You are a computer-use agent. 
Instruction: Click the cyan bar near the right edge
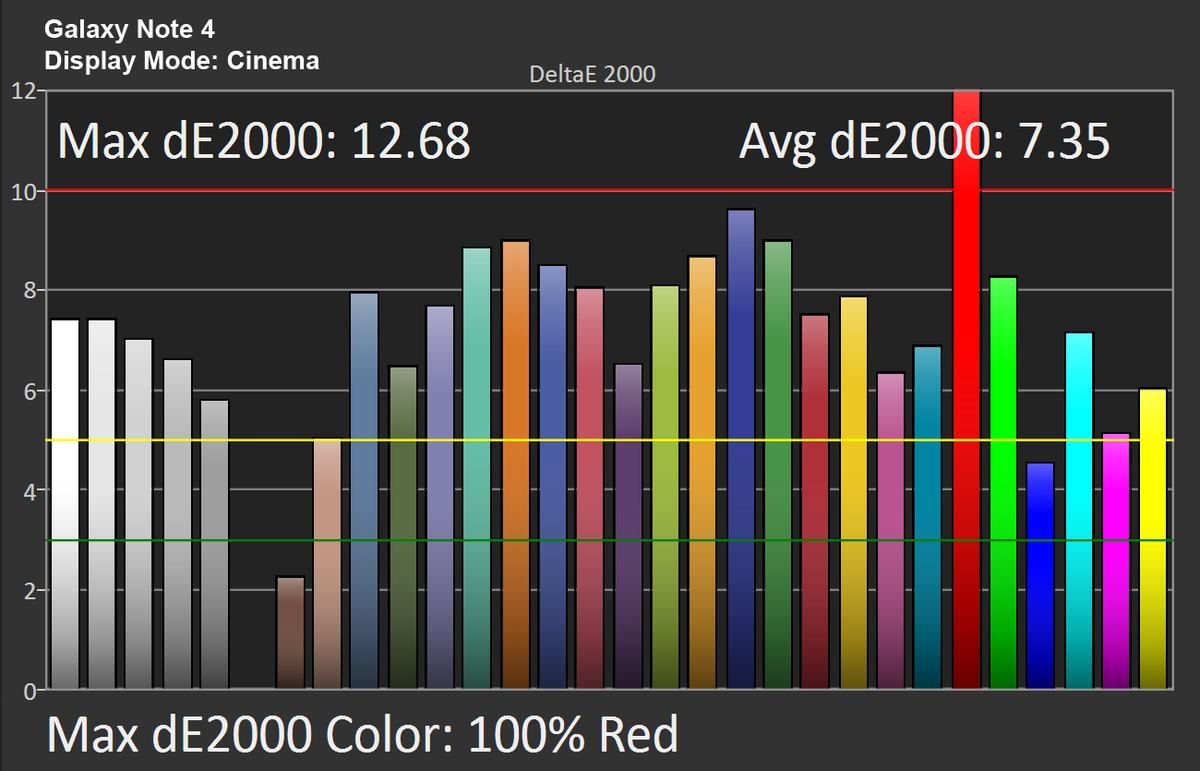point(1079,511)
